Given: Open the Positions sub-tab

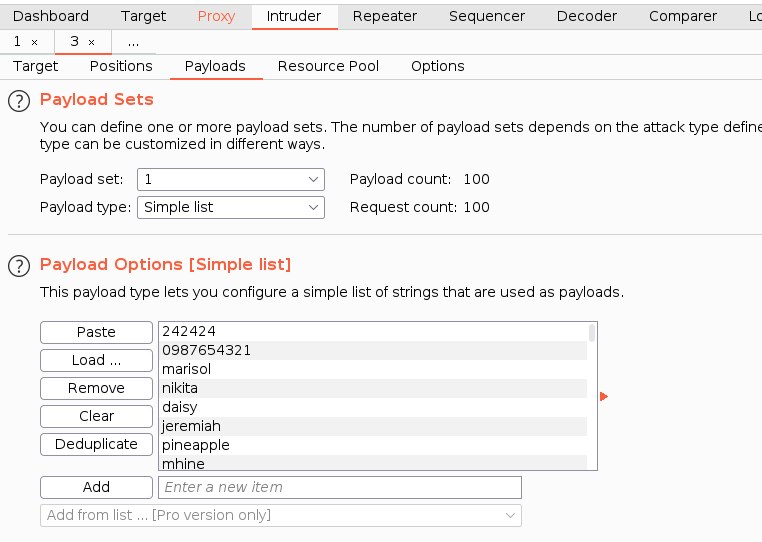Looking at the screenshot, I should (x=121, y=66).
